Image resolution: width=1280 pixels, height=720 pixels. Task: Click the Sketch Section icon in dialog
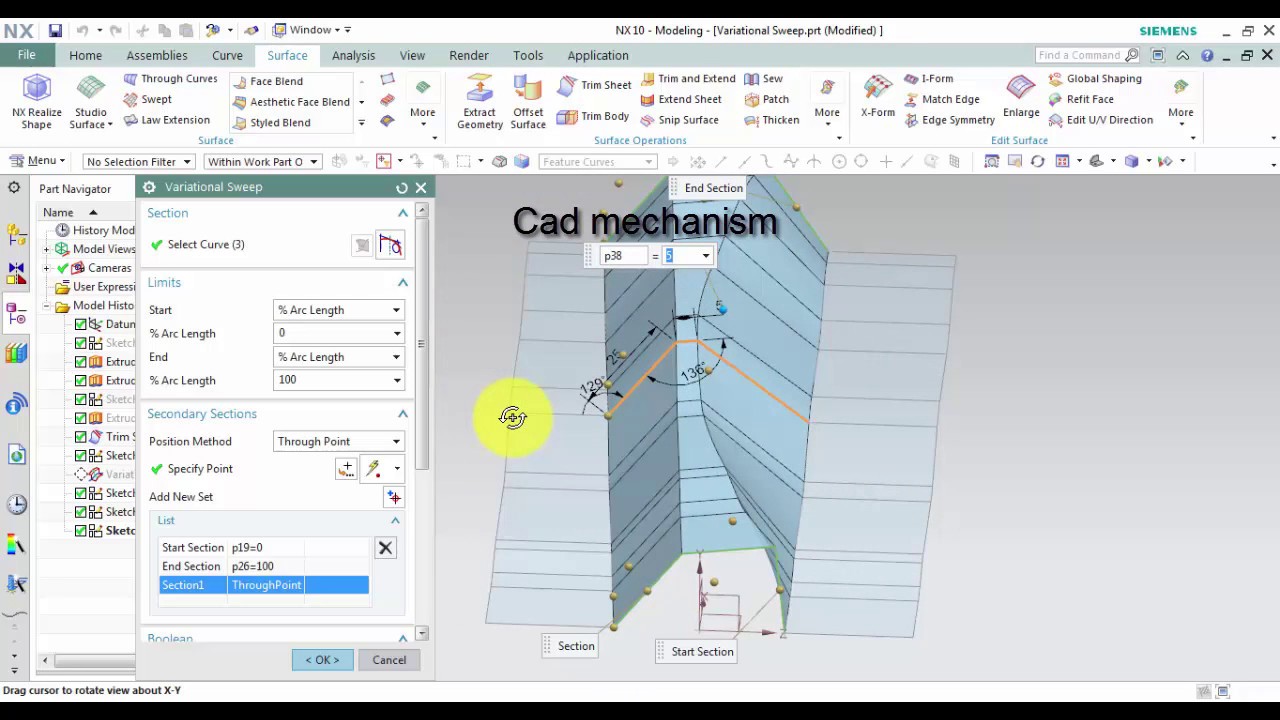pyautogui.click(x=390, y=245)
